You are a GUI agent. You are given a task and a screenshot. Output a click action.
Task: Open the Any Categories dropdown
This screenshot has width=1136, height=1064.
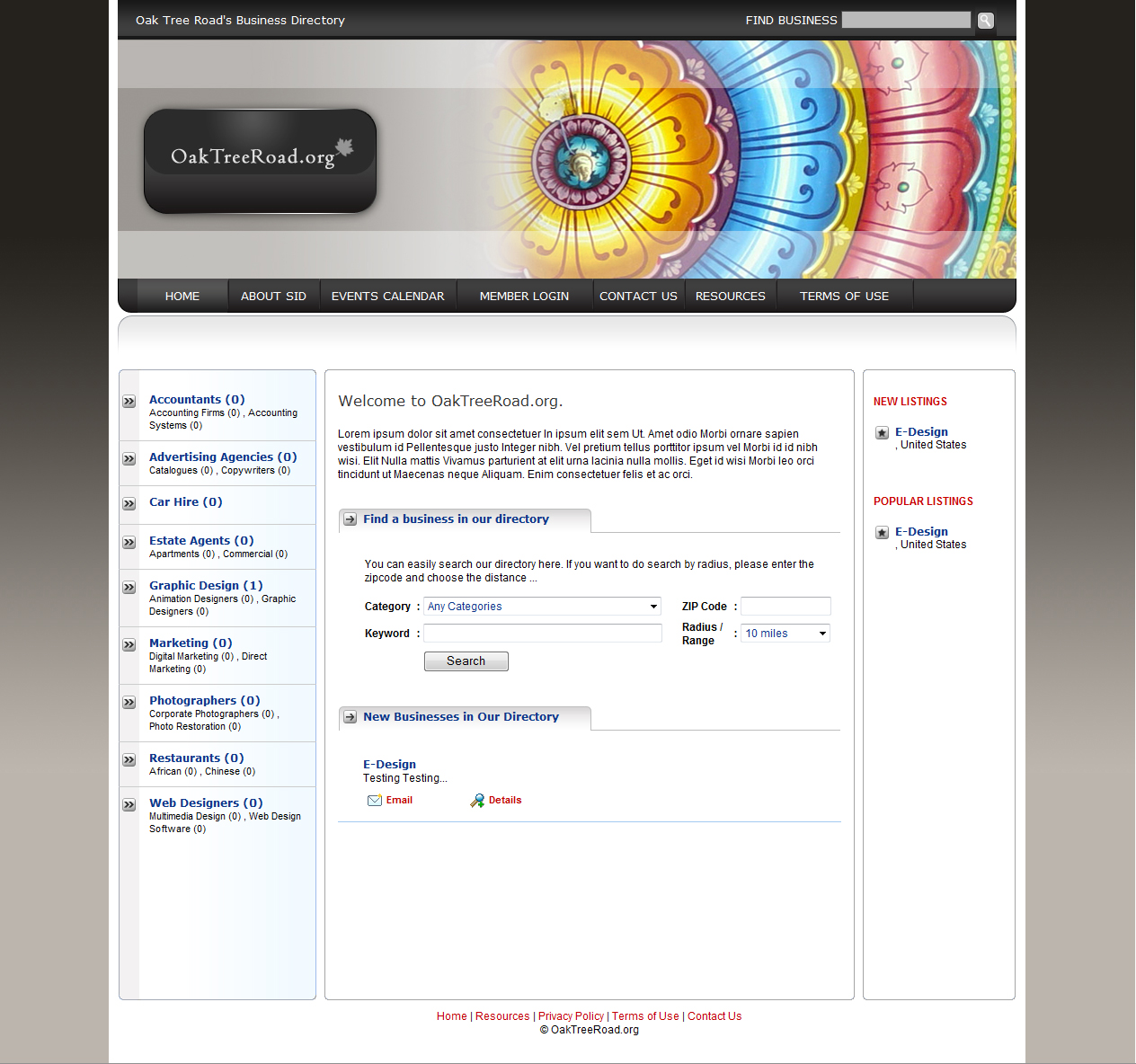(542, 607)
